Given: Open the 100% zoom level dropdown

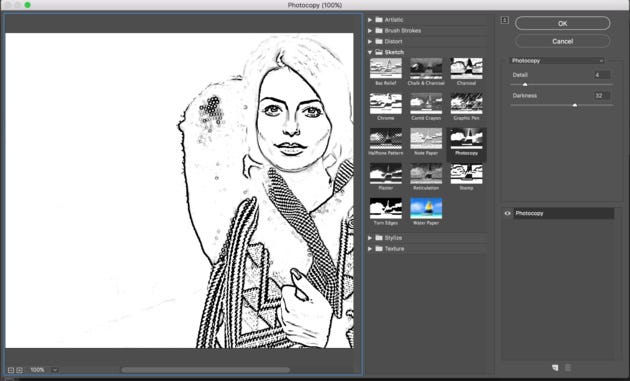Looking at the screenshot, I should tap(55, 370).
